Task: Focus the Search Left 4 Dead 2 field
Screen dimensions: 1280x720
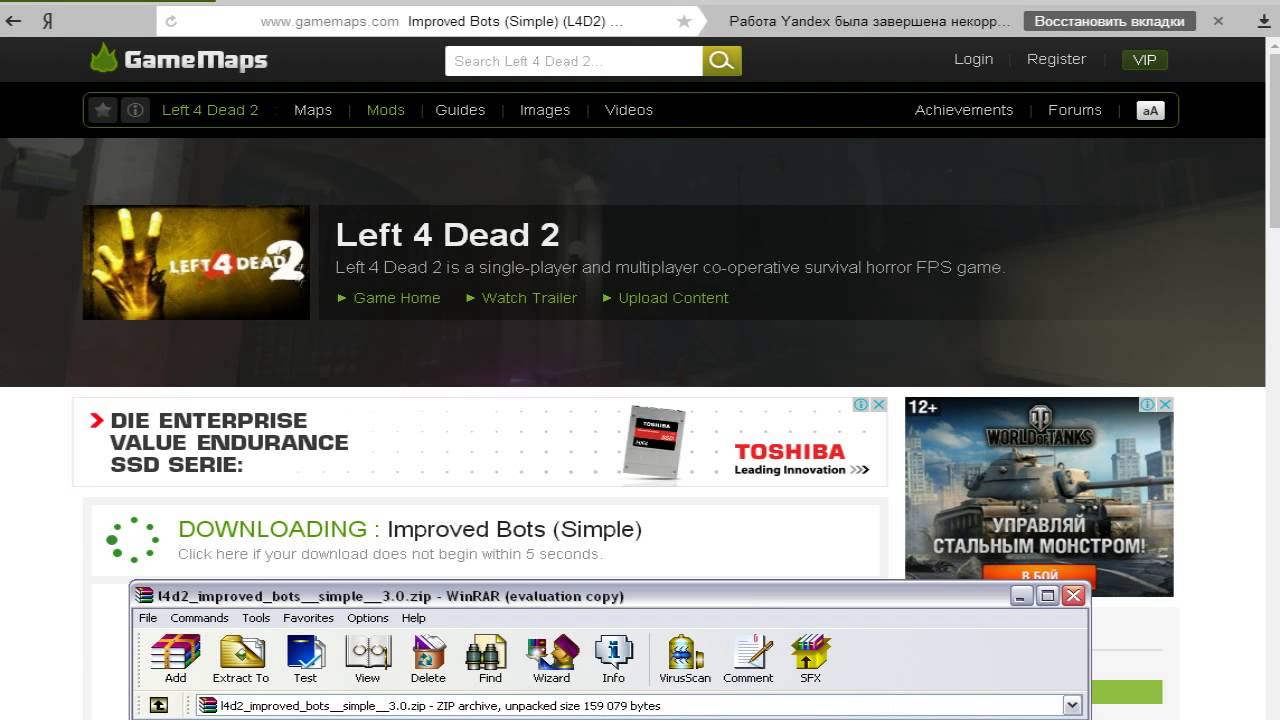Action: 573,61
